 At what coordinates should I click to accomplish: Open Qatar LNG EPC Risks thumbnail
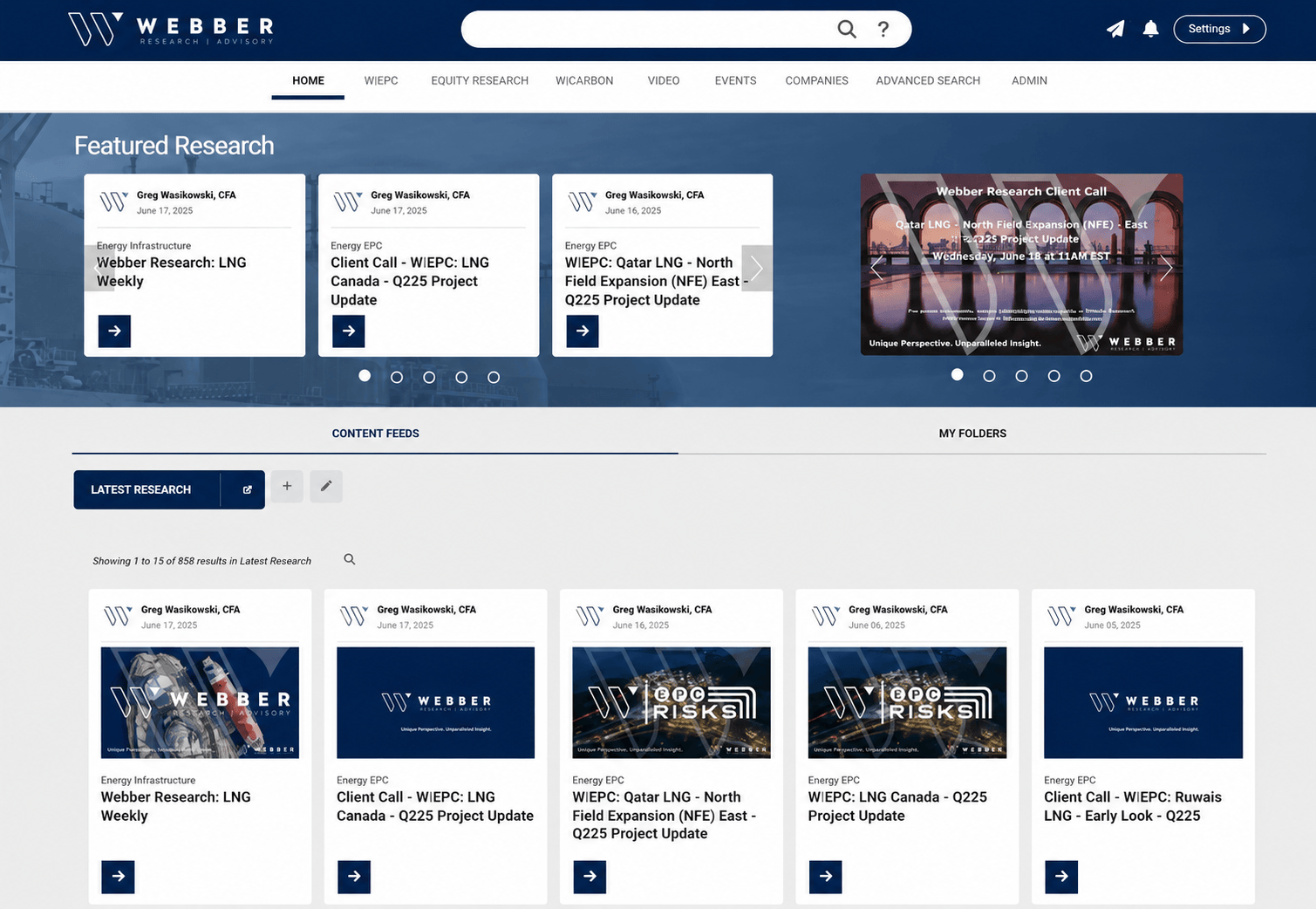(x=672, y=703)
